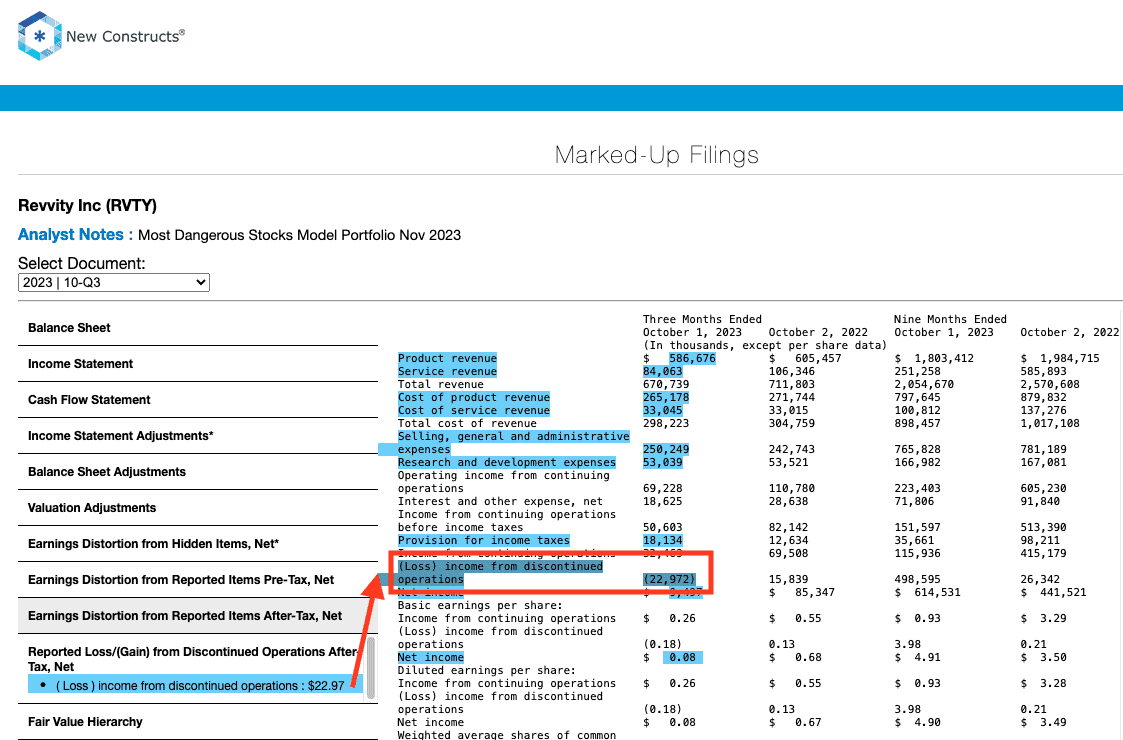Viewport: 1123px width, 740px height.
Task: Expand Valuation Adjustments section
Action: click(198, 508)
